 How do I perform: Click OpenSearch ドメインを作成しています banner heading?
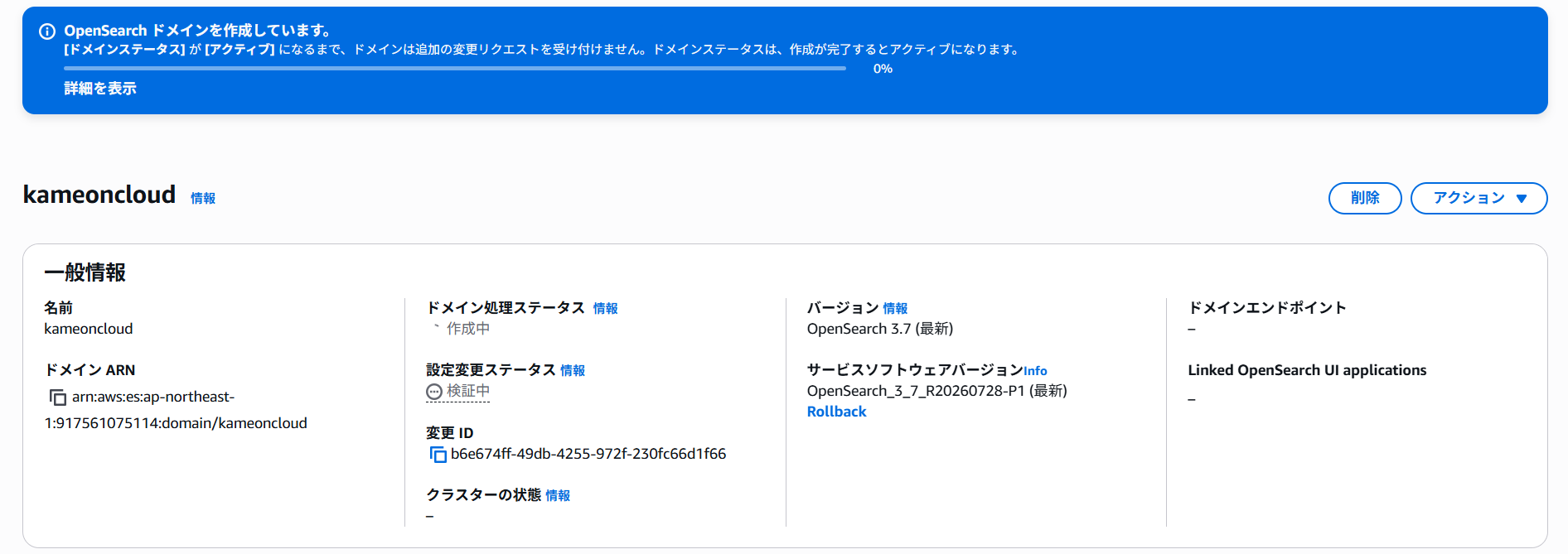pos(198,31)
